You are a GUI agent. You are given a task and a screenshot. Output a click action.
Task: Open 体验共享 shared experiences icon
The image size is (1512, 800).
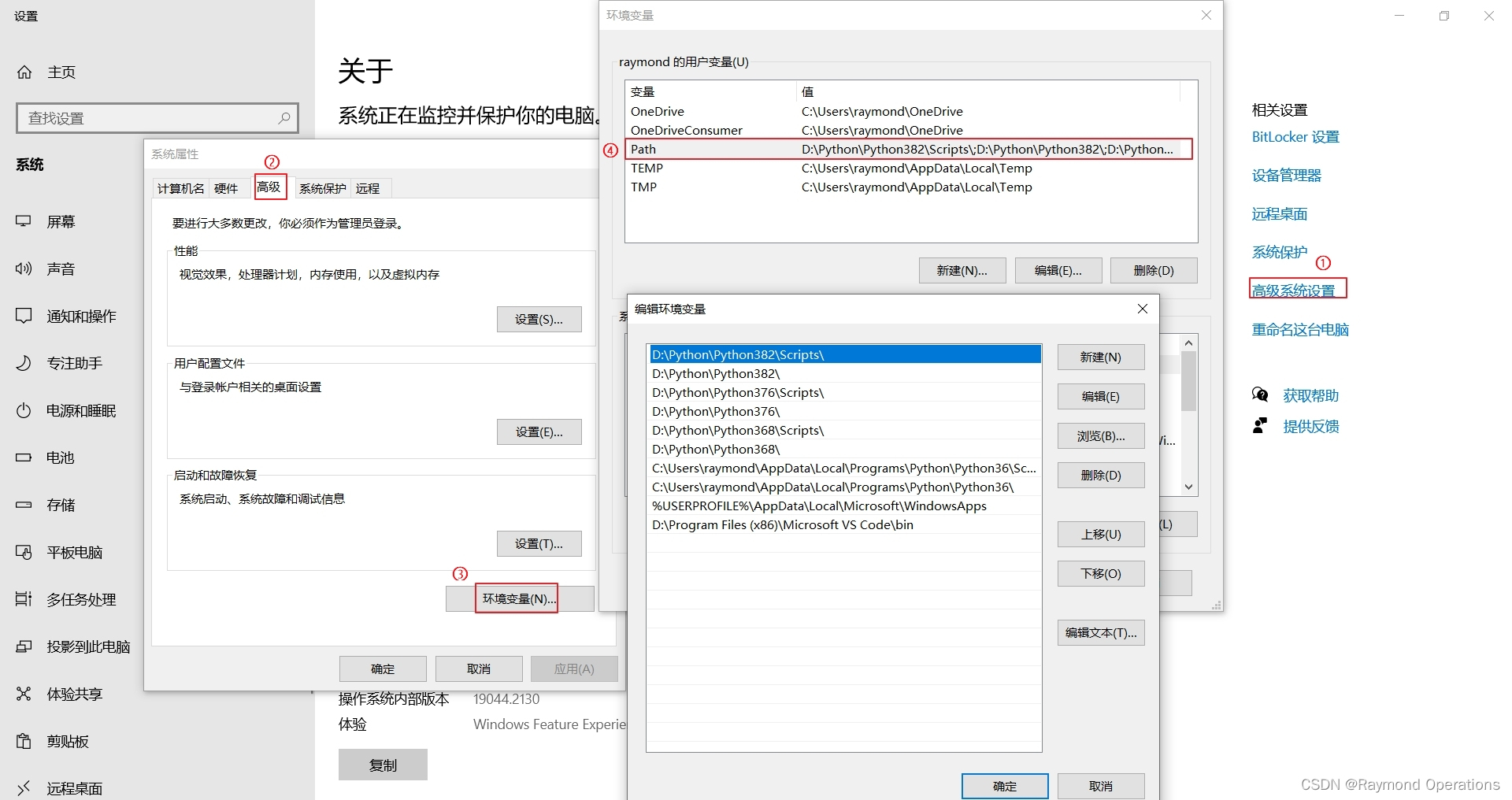(24, 694)
